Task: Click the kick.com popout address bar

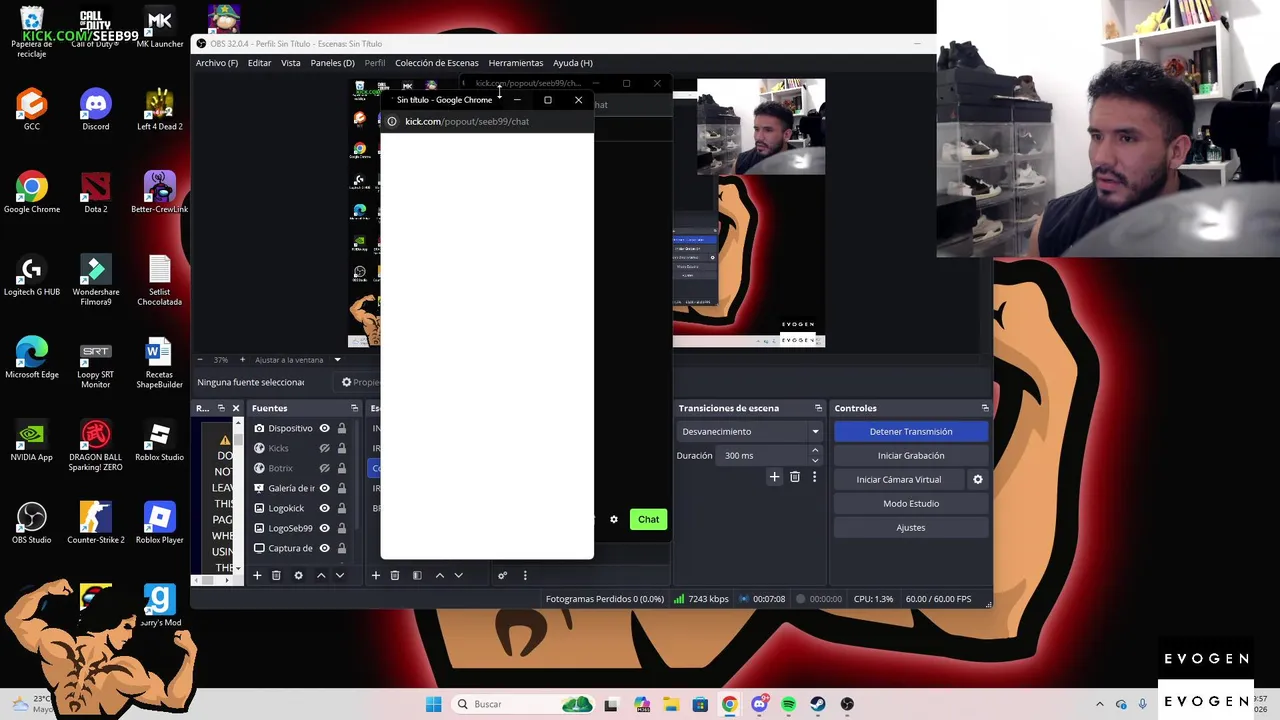Action: click(x=487, y=121)
